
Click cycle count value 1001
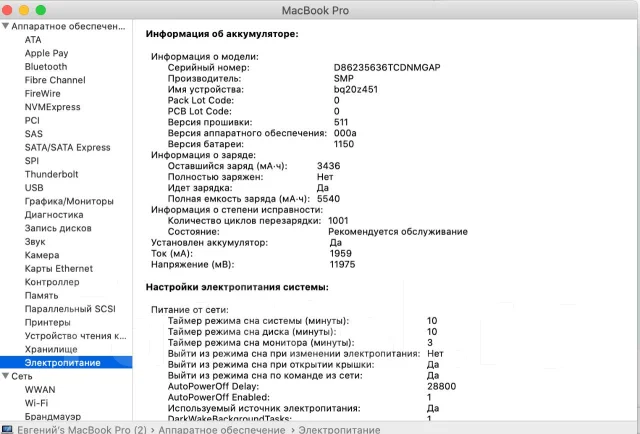pyautogui.click(x=338, y=221)
